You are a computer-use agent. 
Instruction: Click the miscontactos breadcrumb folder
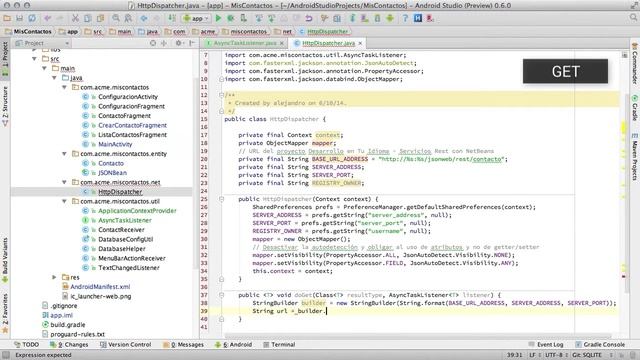point(244,31)
